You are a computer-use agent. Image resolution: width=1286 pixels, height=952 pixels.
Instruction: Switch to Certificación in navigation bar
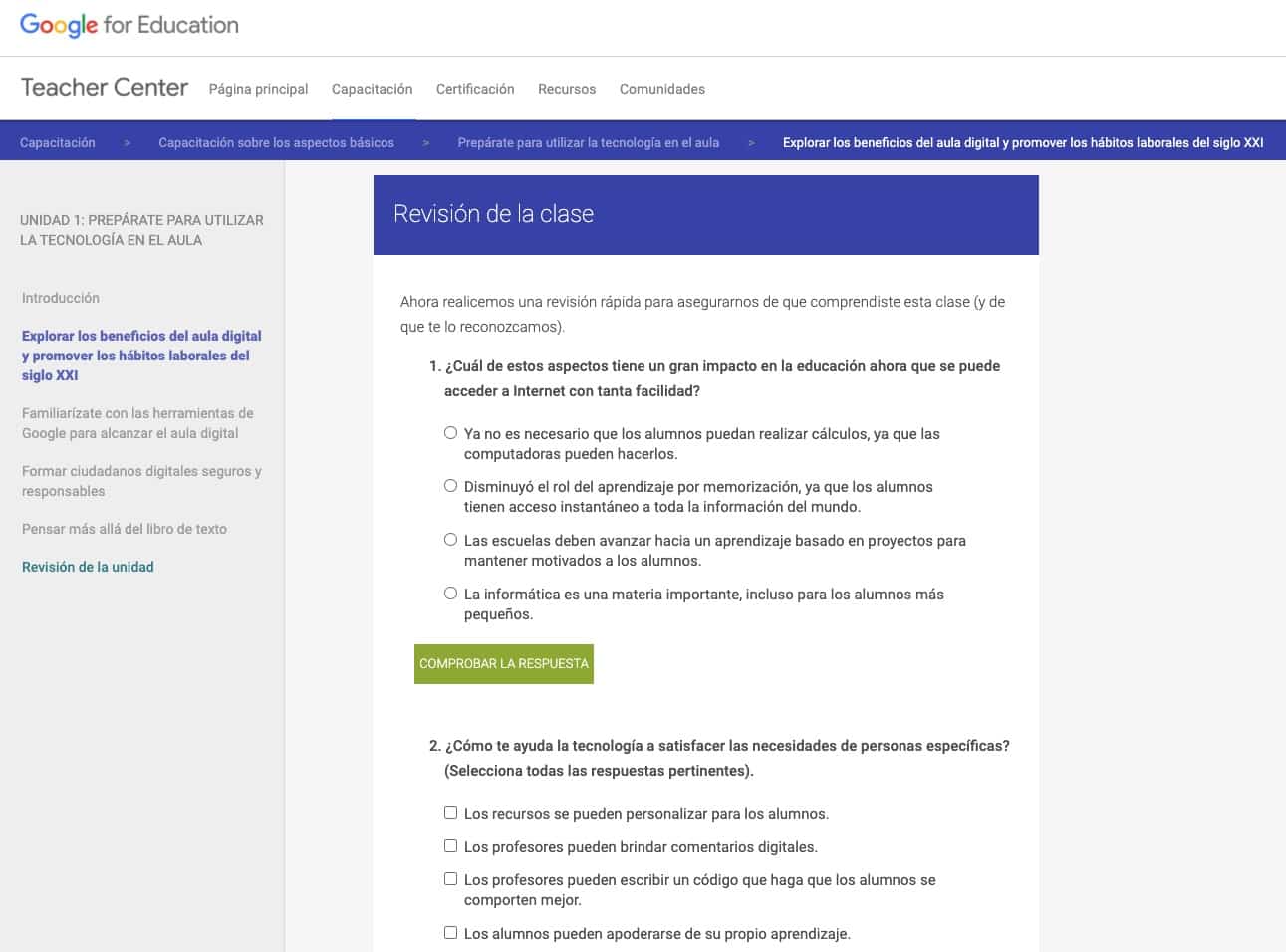(x=475, y=89)
